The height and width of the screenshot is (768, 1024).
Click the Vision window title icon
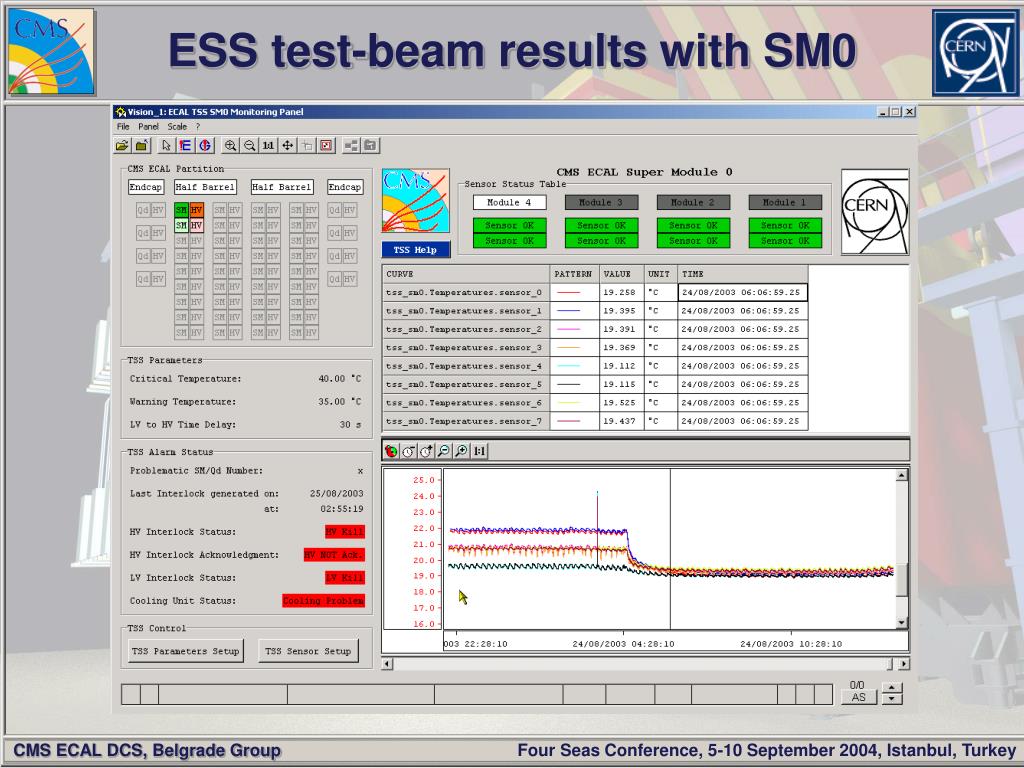click(120, 112)
